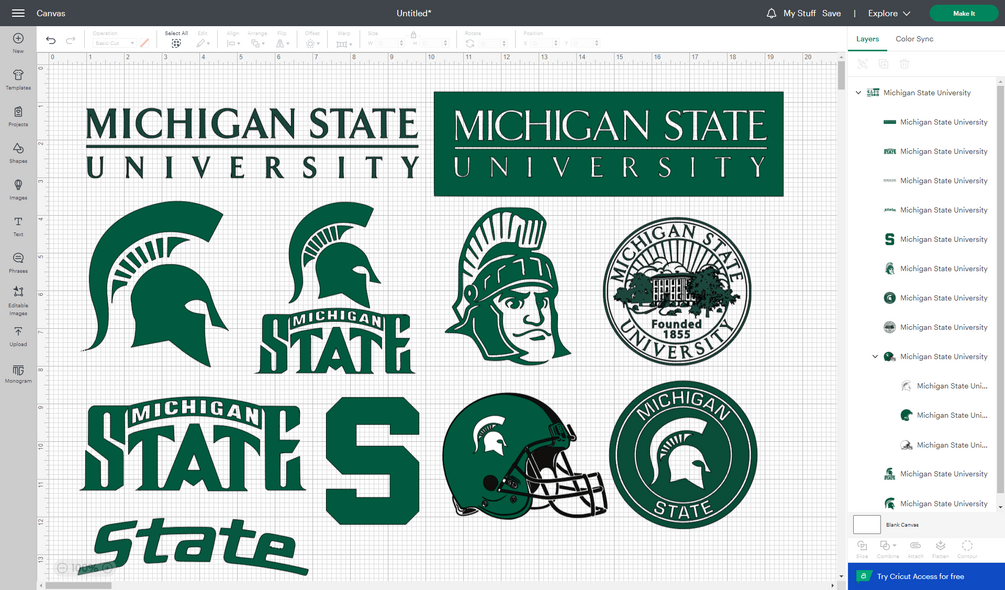Select the Founded 1855 seal on canvas
Screen dimensions: 1005x590
coord(677,291)
